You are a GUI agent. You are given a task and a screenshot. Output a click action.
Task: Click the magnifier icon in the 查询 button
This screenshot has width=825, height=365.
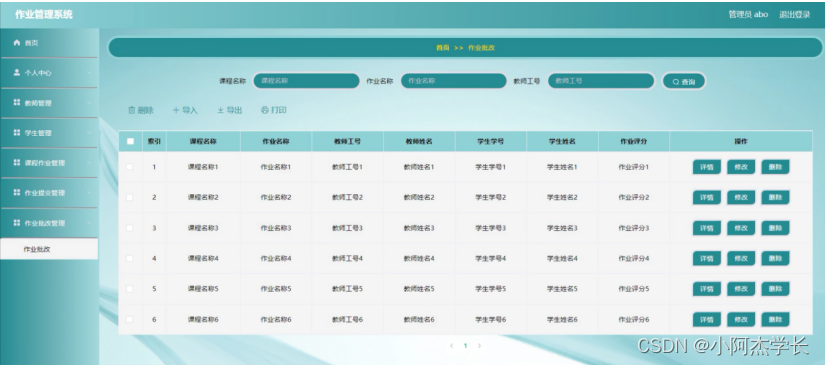click(676, 82)
